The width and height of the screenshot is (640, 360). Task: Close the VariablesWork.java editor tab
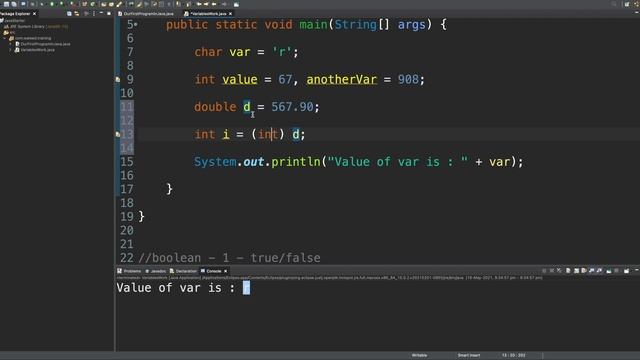point(231,13)
